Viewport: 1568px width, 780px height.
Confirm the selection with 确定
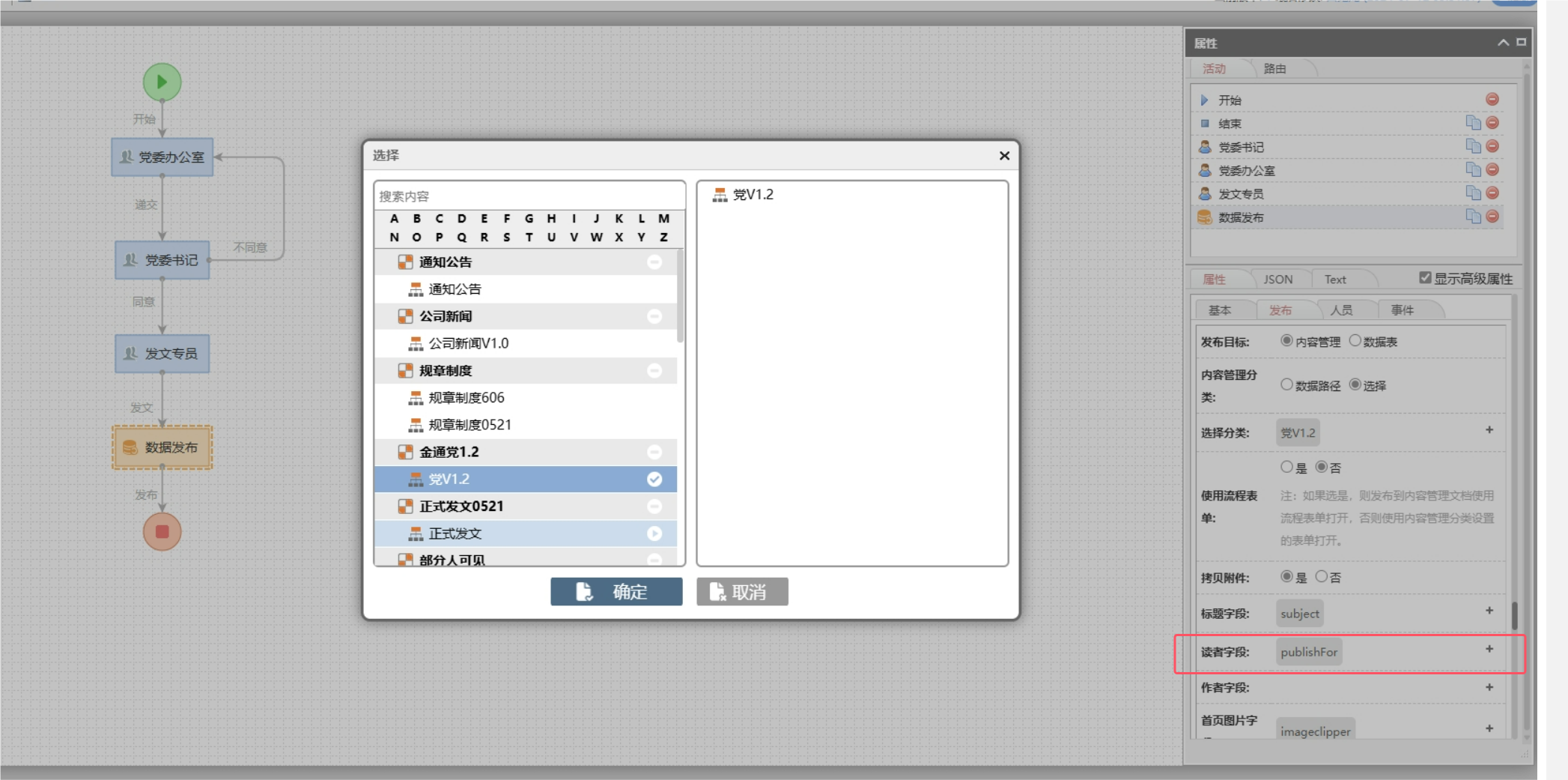pos(616,592)
